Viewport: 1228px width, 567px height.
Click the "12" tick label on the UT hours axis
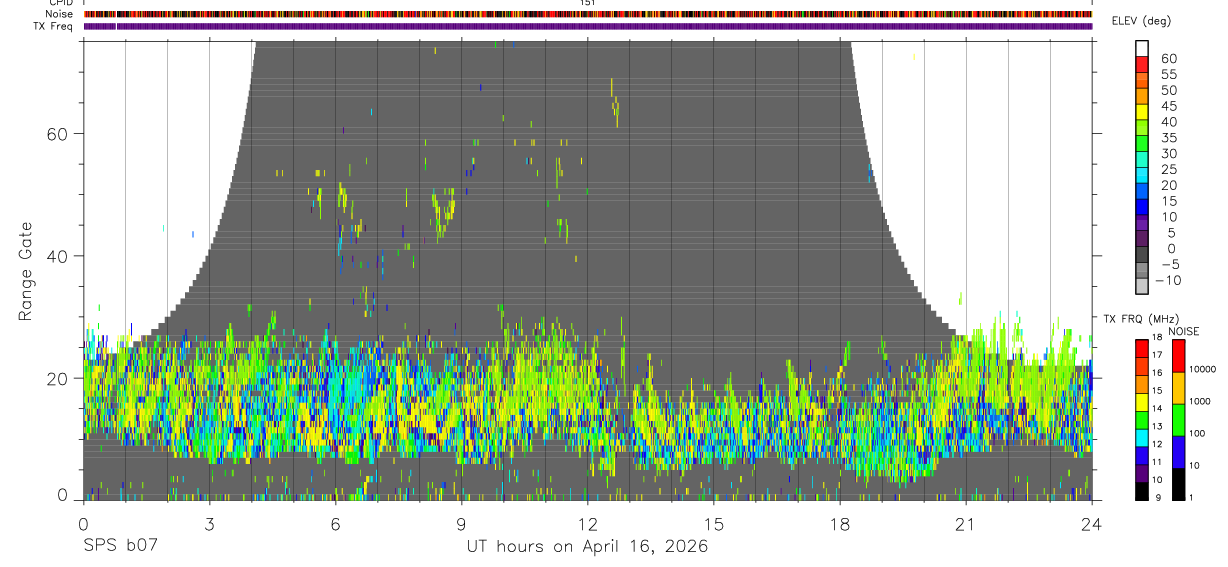point(587,524)
